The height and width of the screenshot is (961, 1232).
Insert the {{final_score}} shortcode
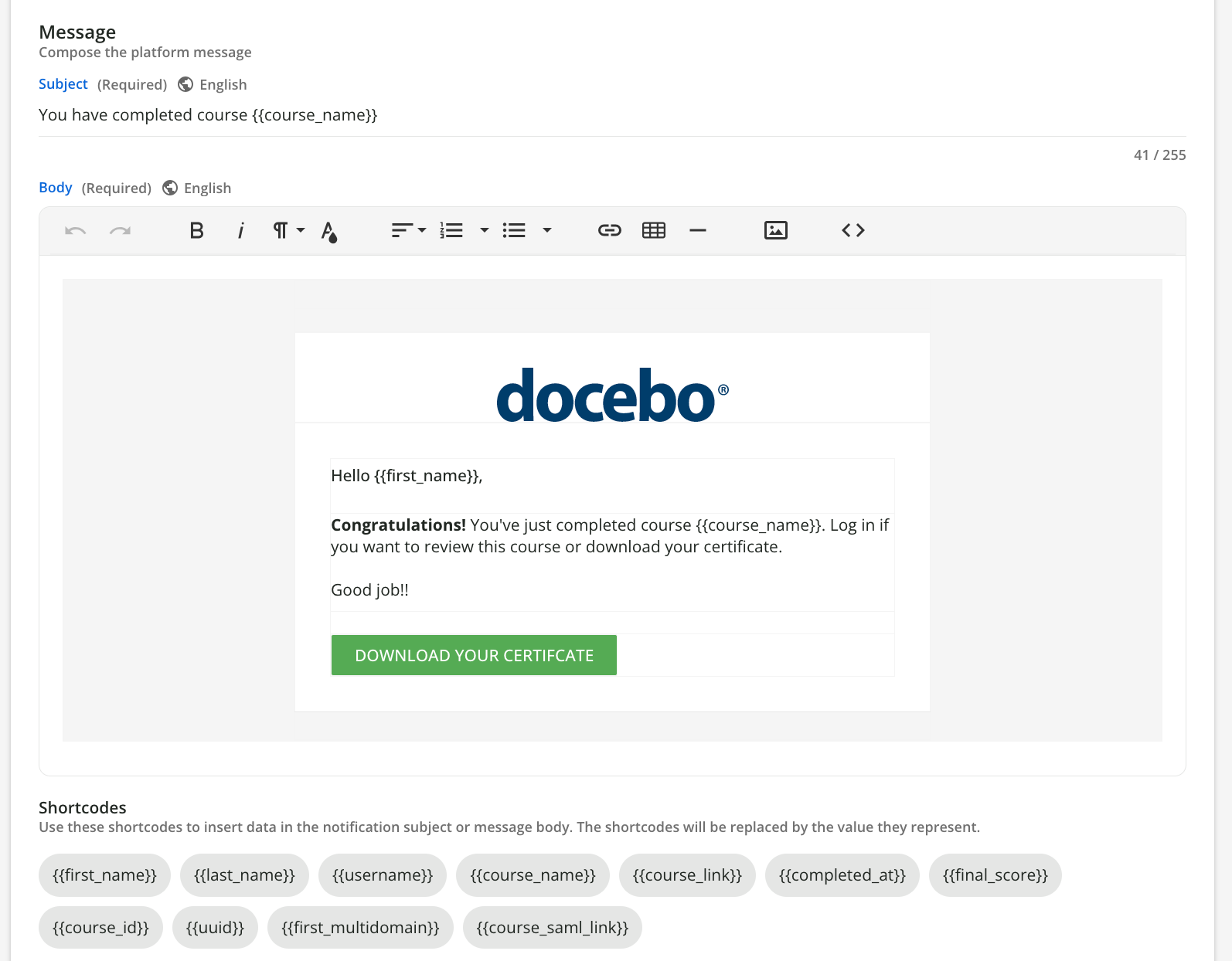point(995,875)
